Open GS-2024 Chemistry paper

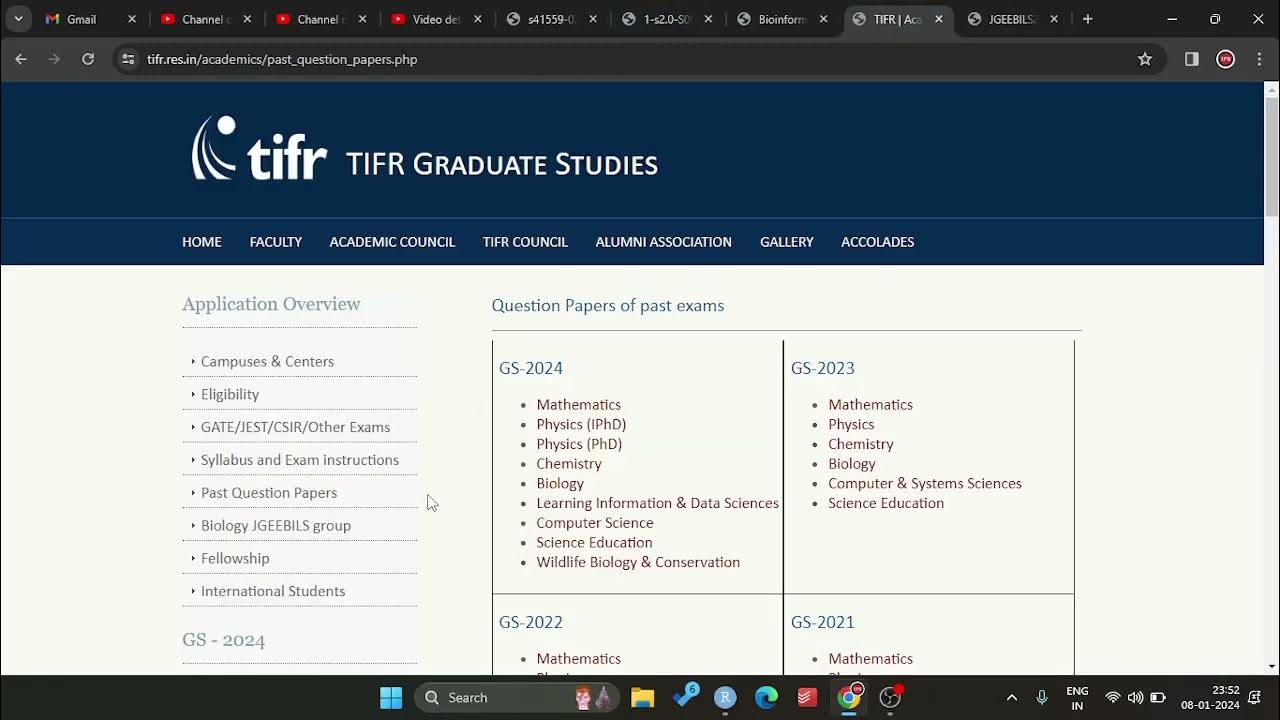click(569, 464)
